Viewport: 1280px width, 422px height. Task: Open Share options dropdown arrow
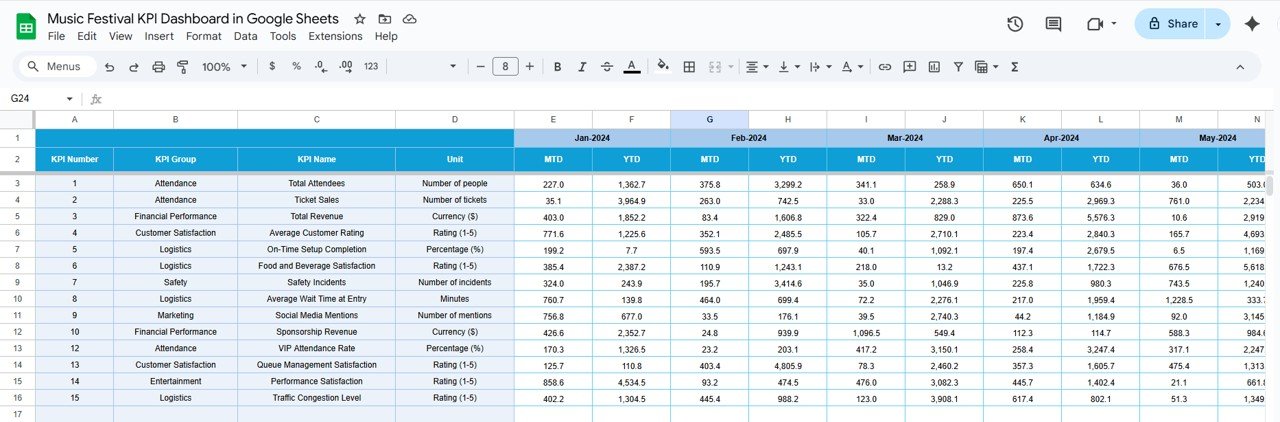[x=1218, y=24]
